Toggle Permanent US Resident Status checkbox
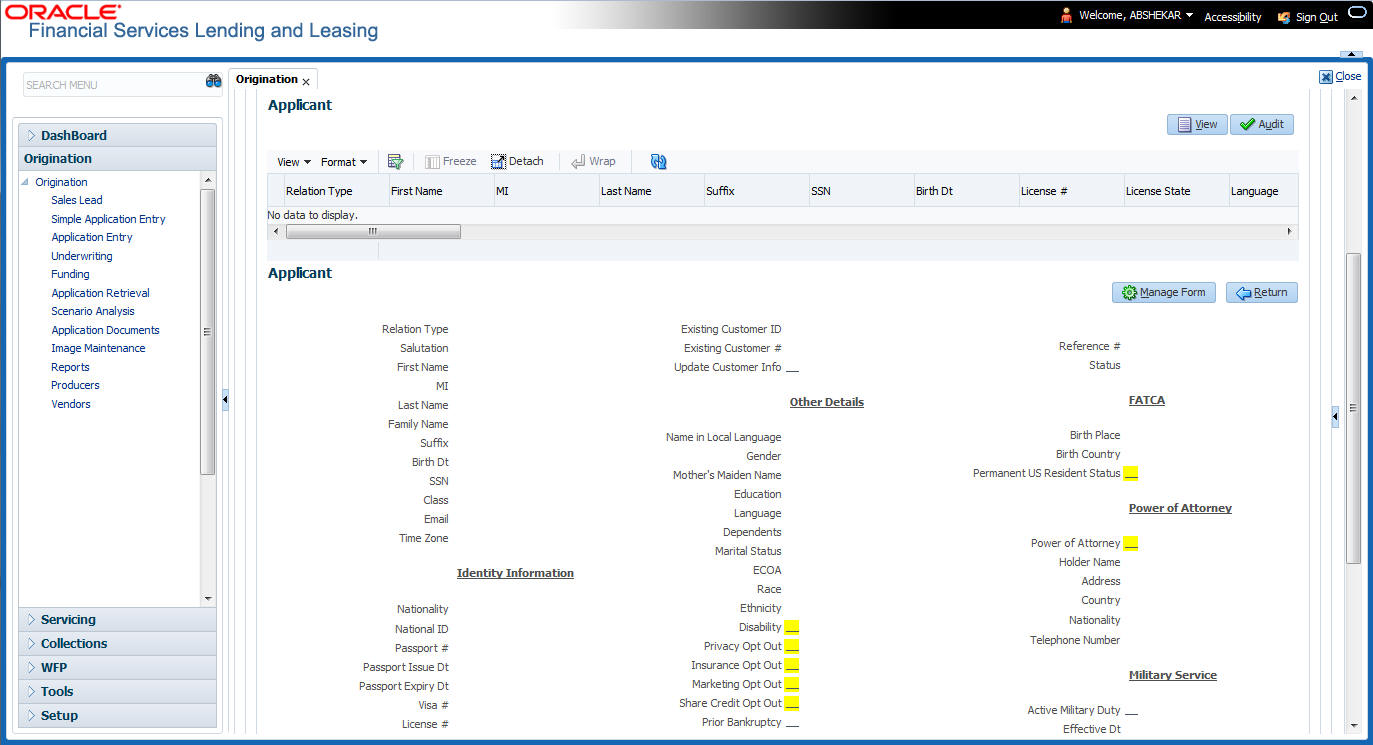1373x745 pixels. 1131,474
